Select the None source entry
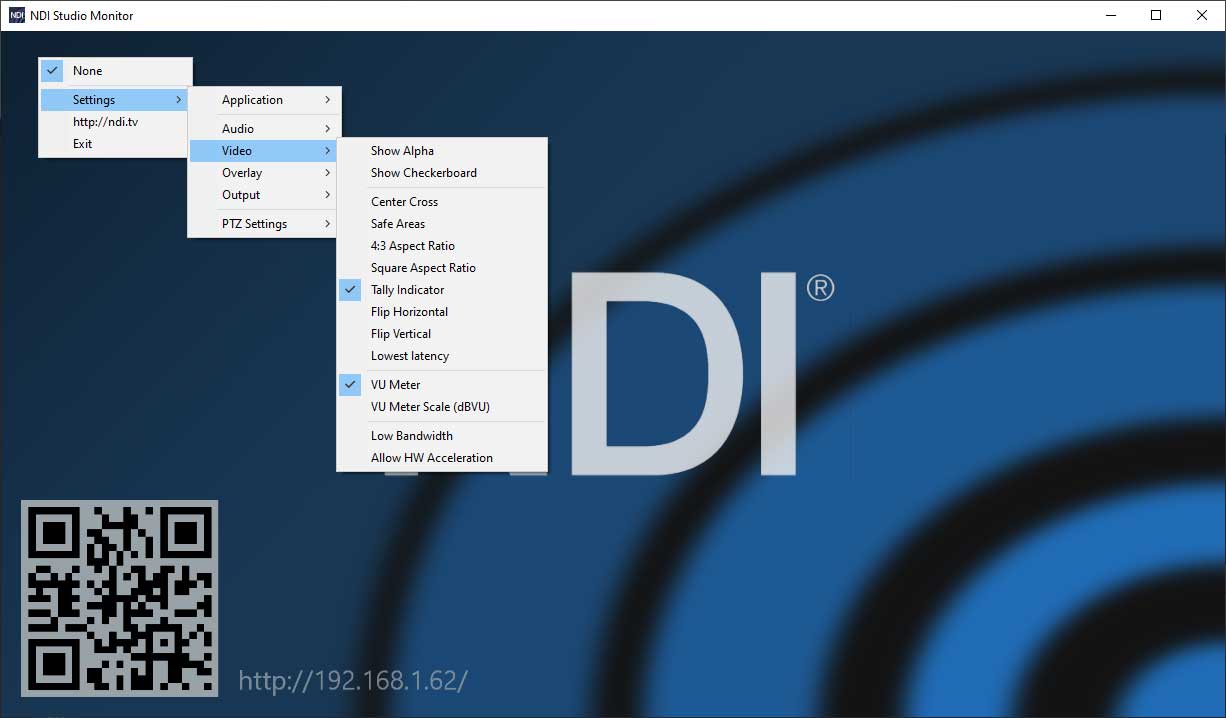 click(115, 71)
